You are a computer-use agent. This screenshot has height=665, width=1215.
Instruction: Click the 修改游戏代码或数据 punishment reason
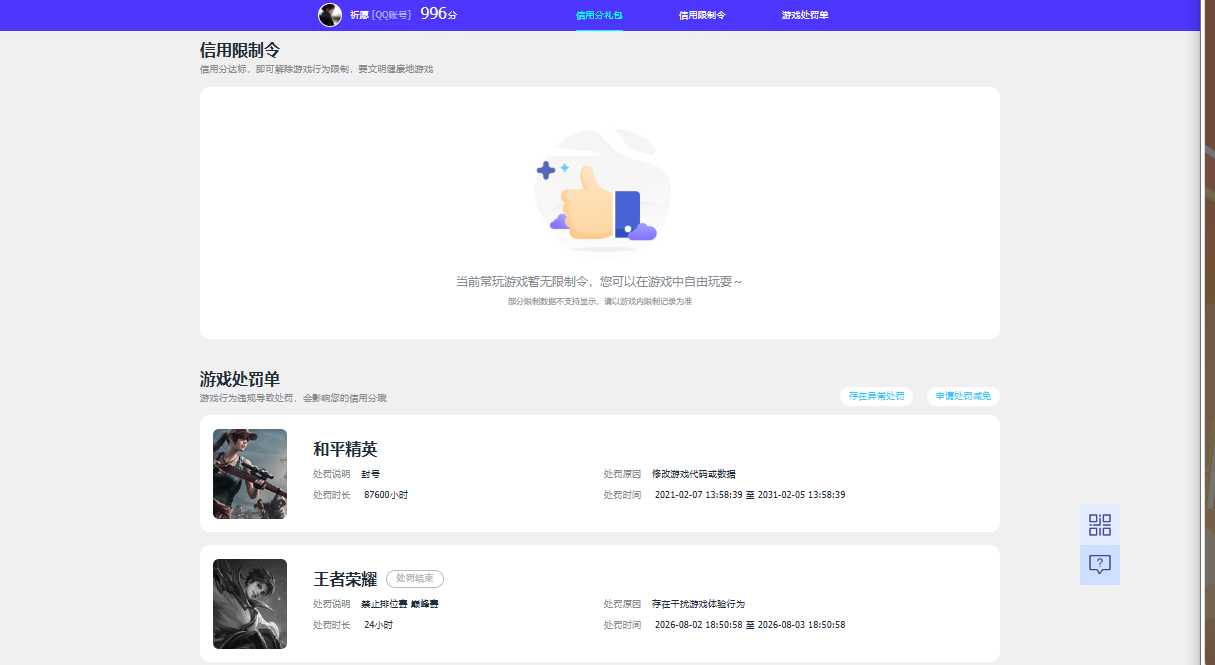tap(694, 474)
